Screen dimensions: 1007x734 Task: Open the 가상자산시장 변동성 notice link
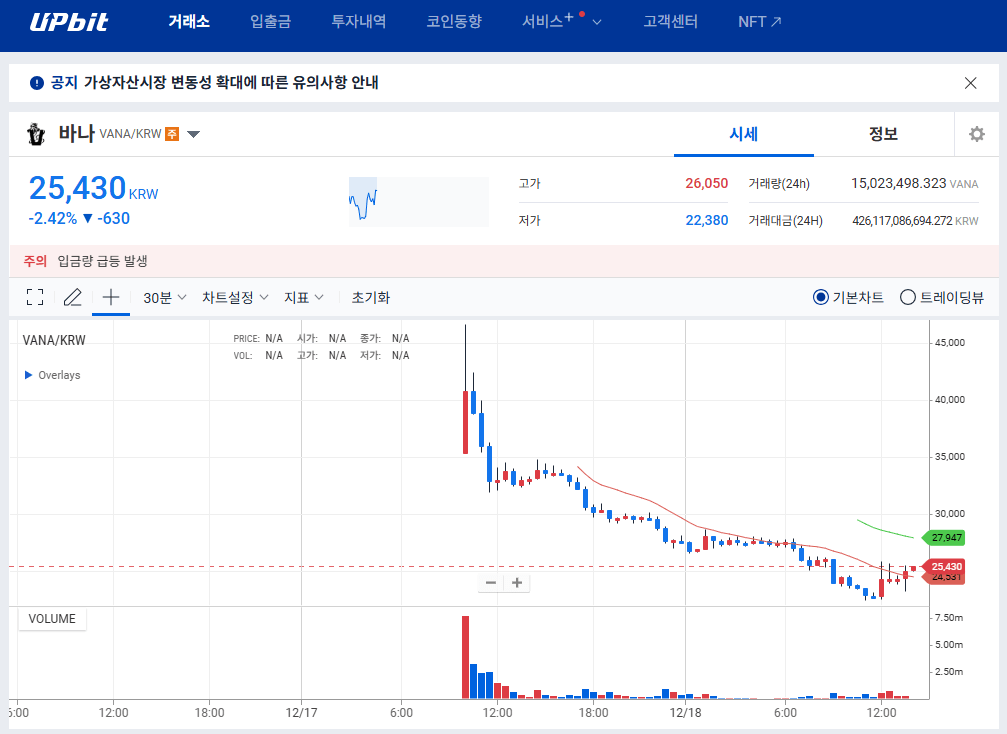coord(231,82)
